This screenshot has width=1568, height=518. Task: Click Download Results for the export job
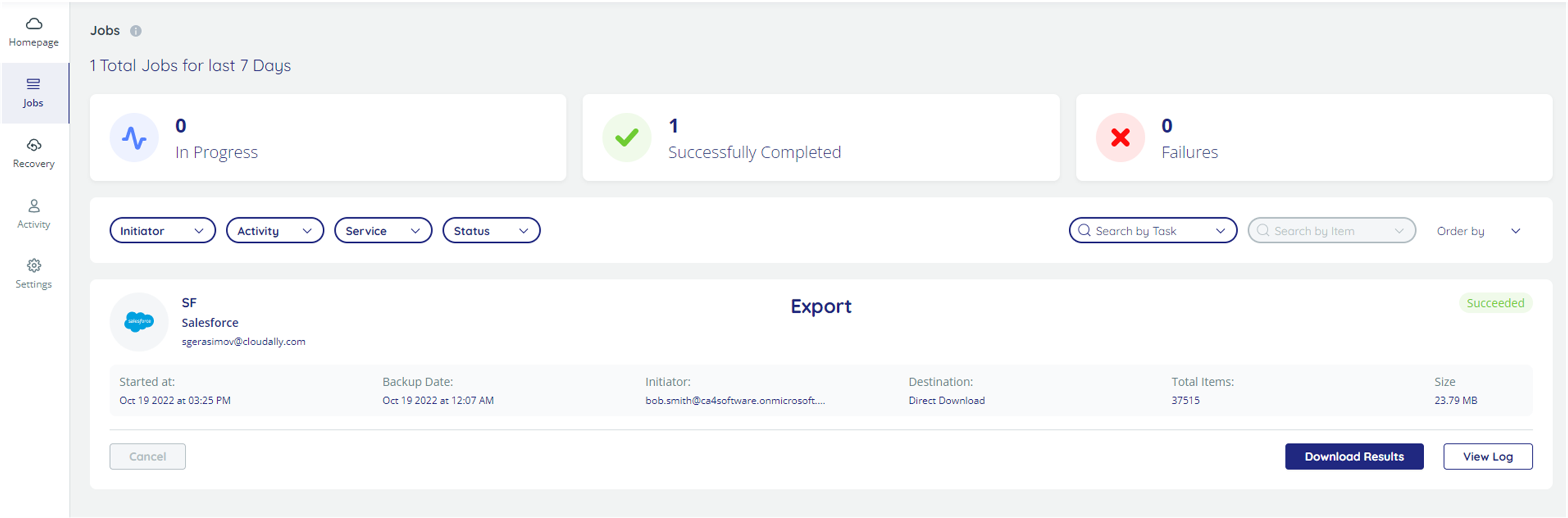point(1354,457)
